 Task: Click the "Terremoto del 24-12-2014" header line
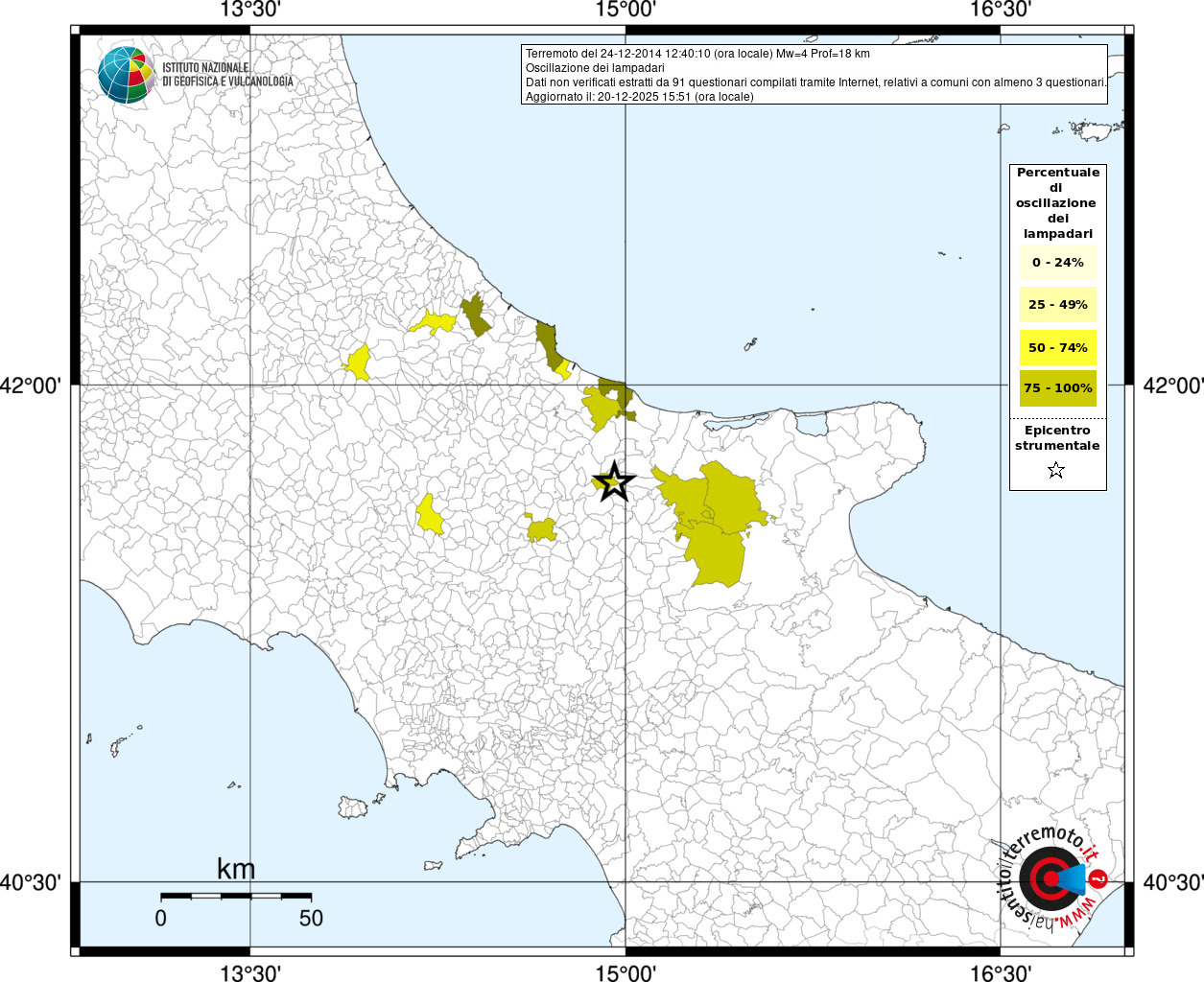pyautogui.click(x=697, y=54)
